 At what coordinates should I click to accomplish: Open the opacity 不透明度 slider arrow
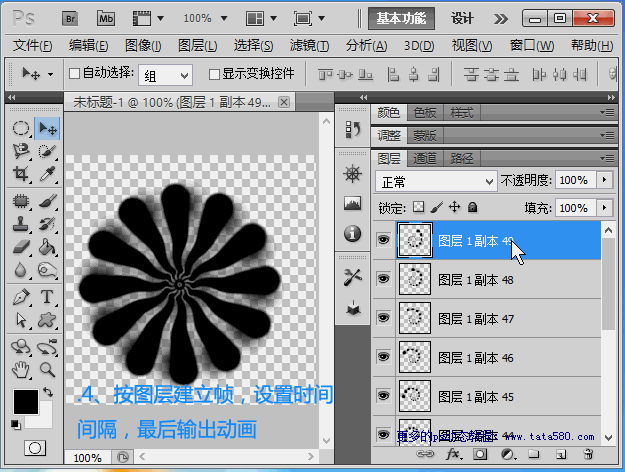click(x=604, y=180)
